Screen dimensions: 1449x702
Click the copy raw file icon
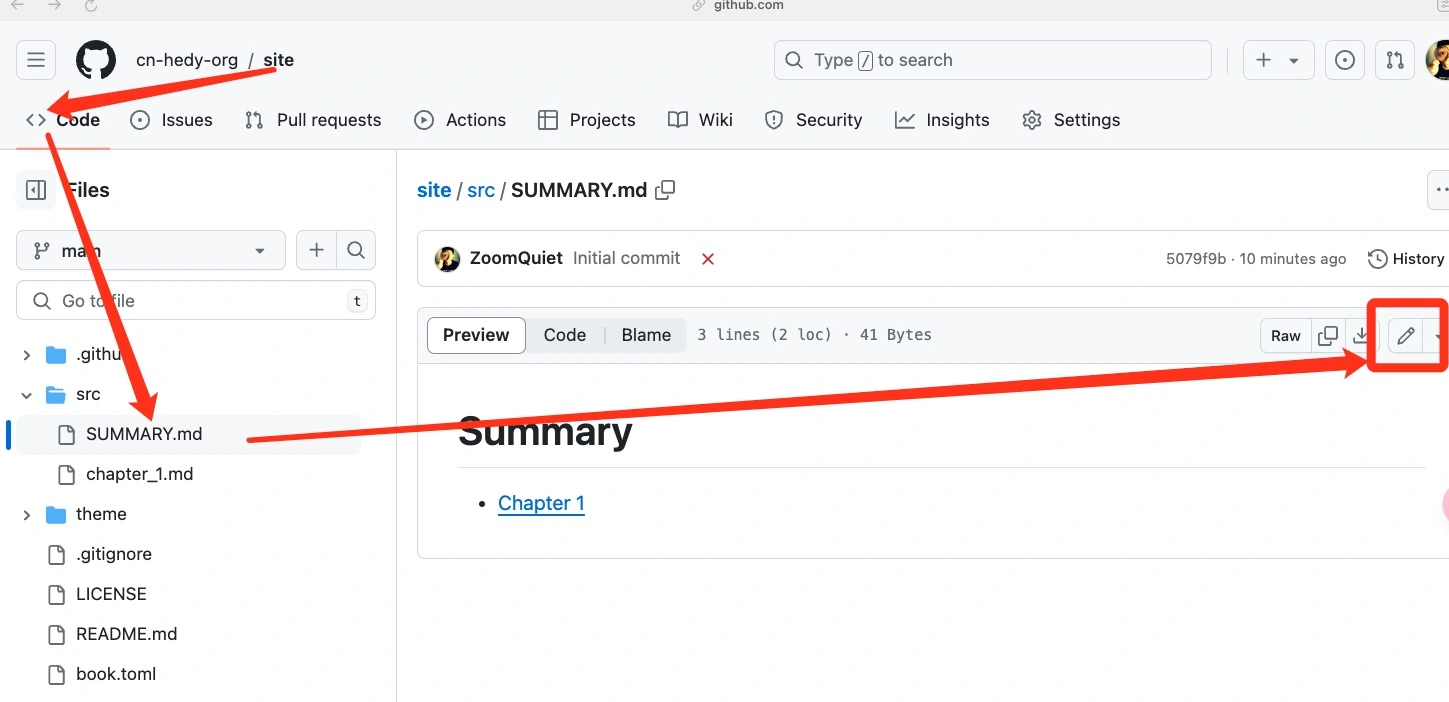[1328, 336]
